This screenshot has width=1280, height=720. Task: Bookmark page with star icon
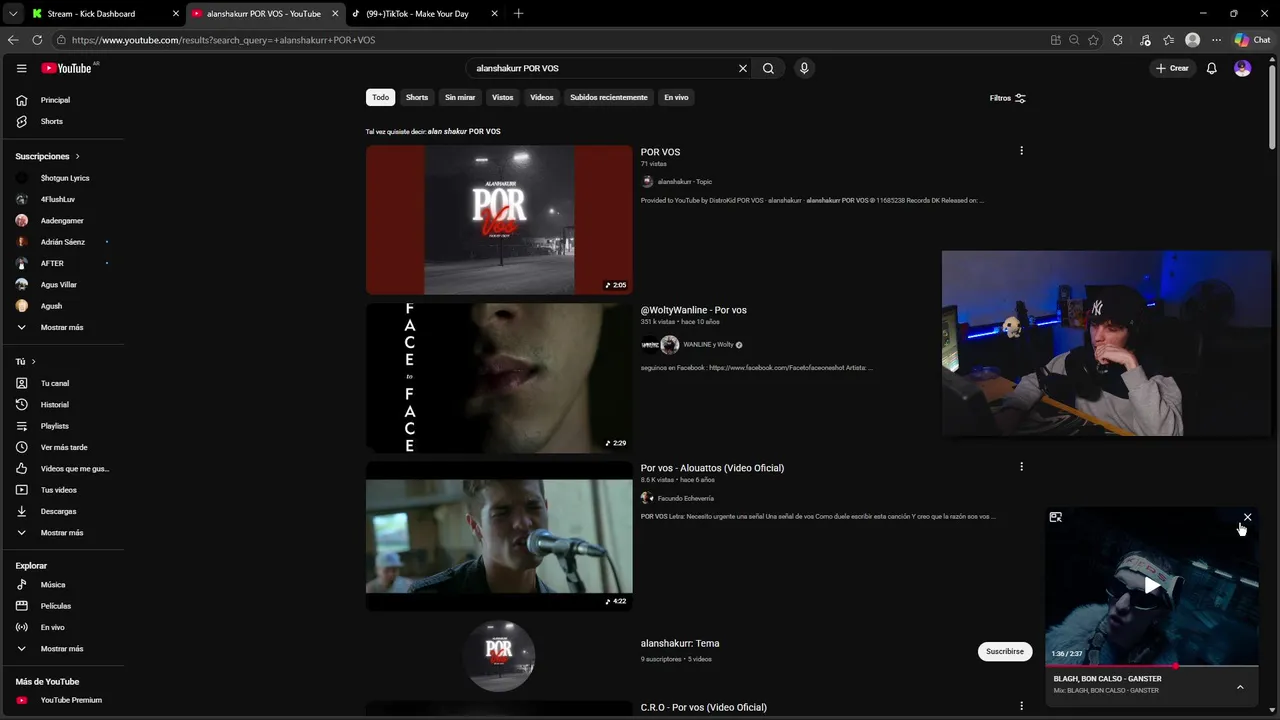coord(1093,40)
